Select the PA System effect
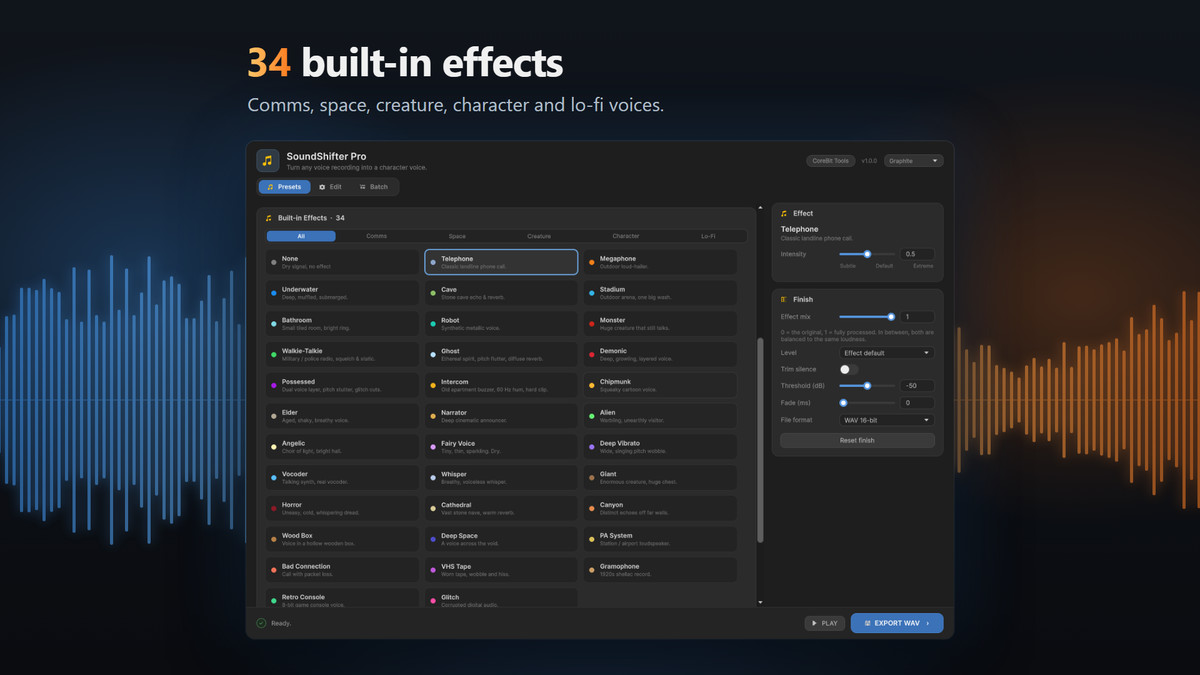The image size is (1200, 675). click(660, 539)
